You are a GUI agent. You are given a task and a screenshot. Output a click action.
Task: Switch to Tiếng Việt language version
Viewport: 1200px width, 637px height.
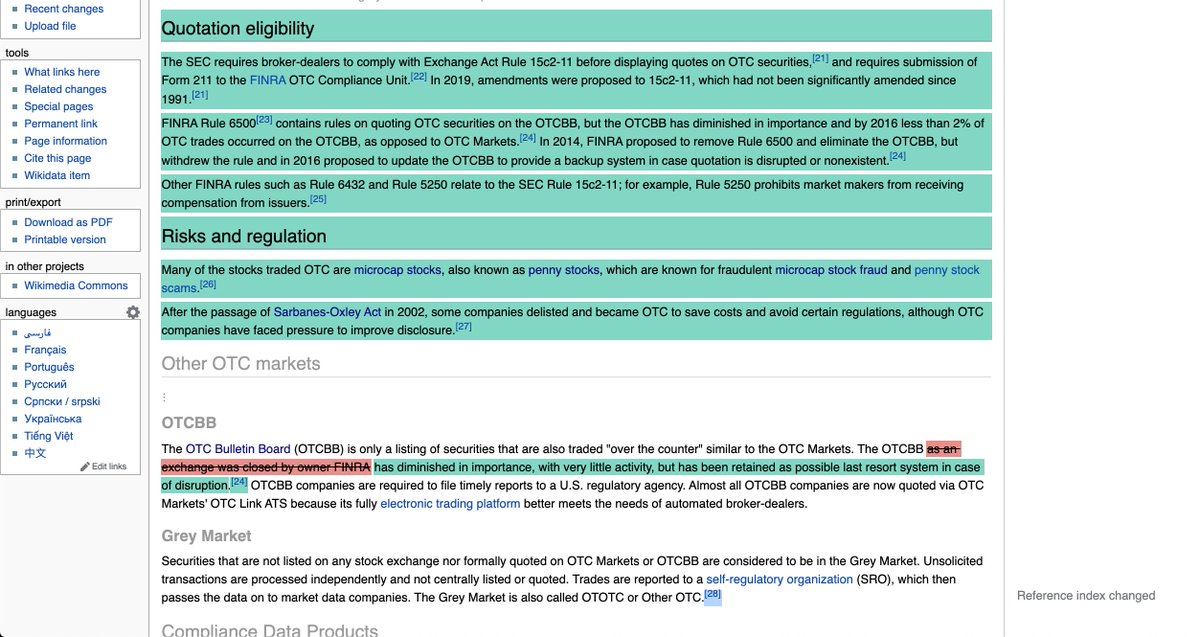[49, 436]
